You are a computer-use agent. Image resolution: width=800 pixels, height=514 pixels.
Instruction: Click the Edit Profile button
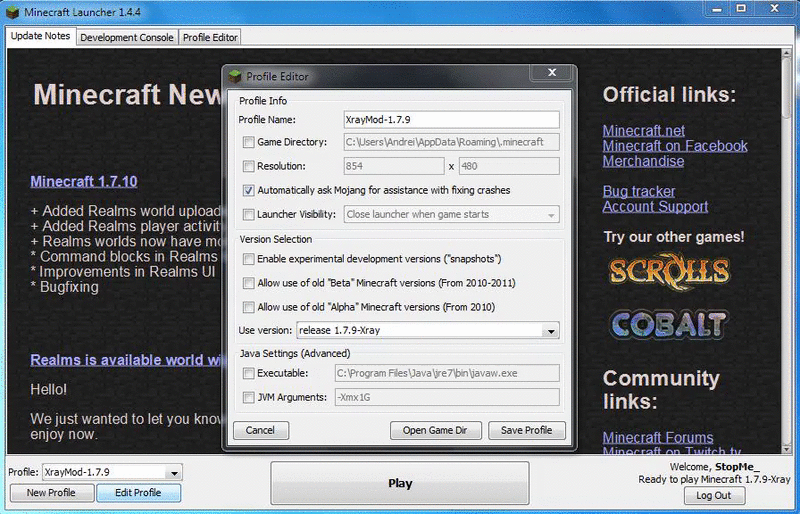(138, 493)
